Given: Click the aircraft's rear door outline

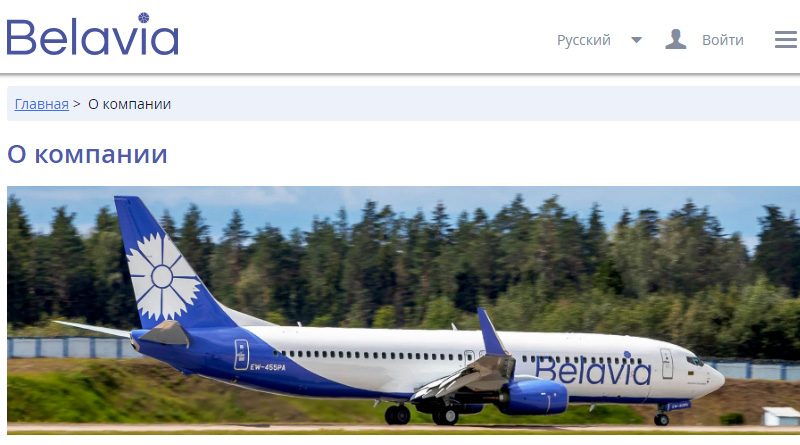Looking at the screenshot, I should tap(241, 354).
